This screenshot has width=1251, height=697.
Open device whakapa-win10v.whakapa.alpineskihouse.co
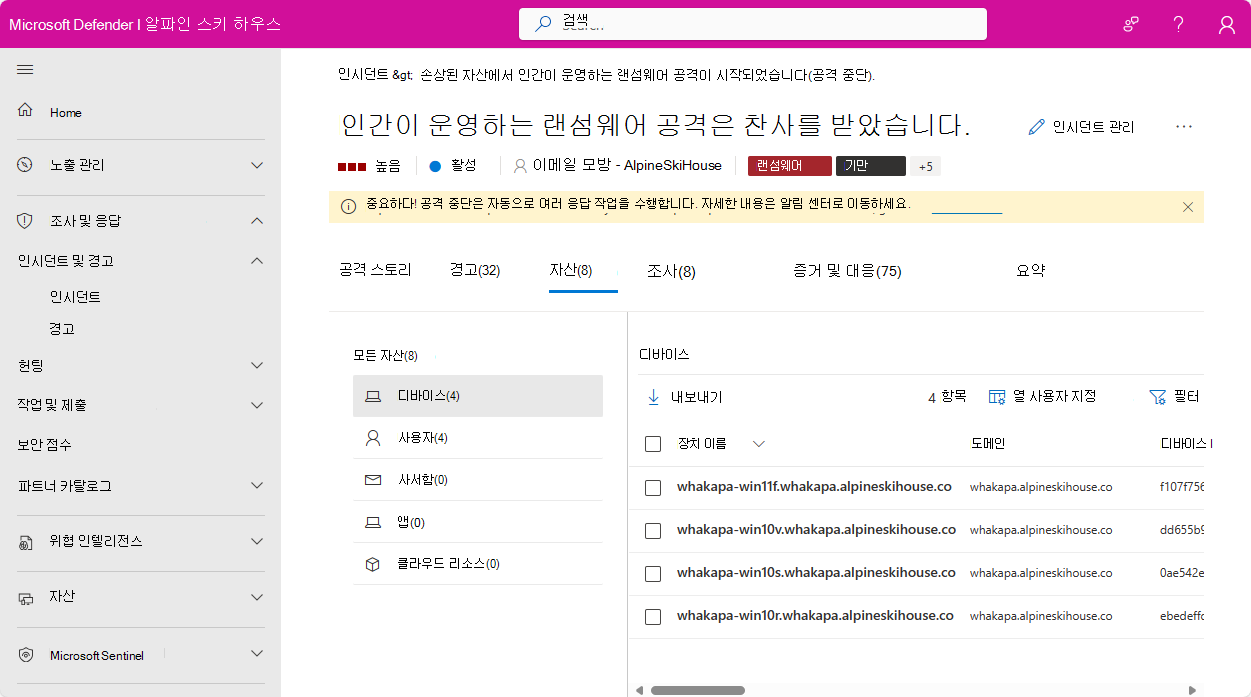(816, 530)
